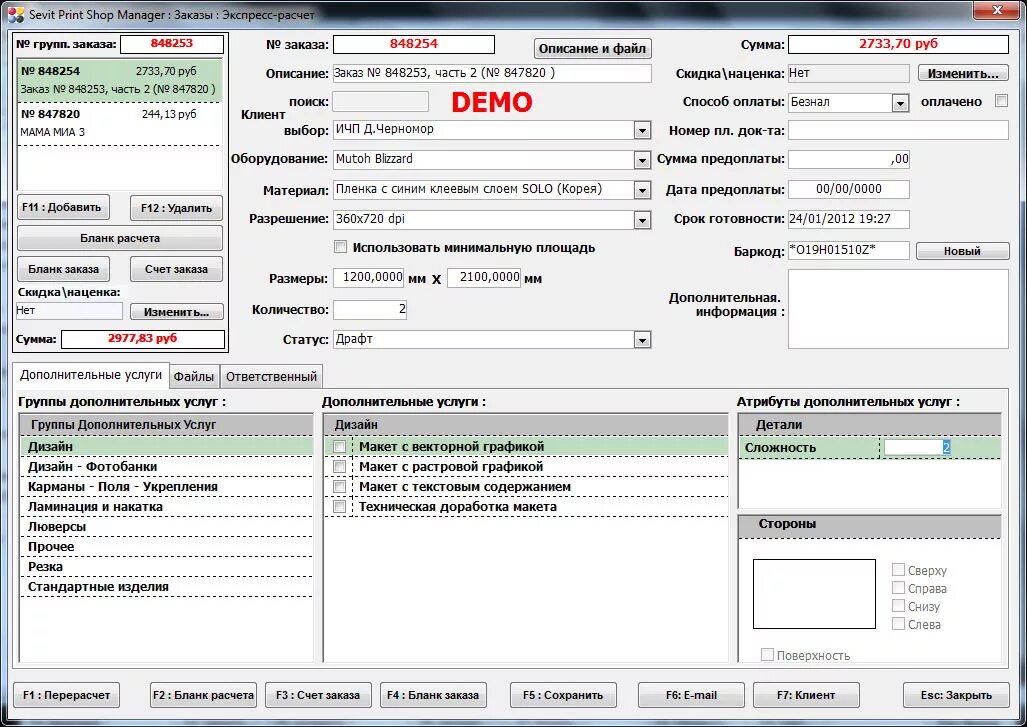Open the 'Материал' dropdown
This screenshot has height=727, width=1027.
pyautogui.click(x=642, y=190)
